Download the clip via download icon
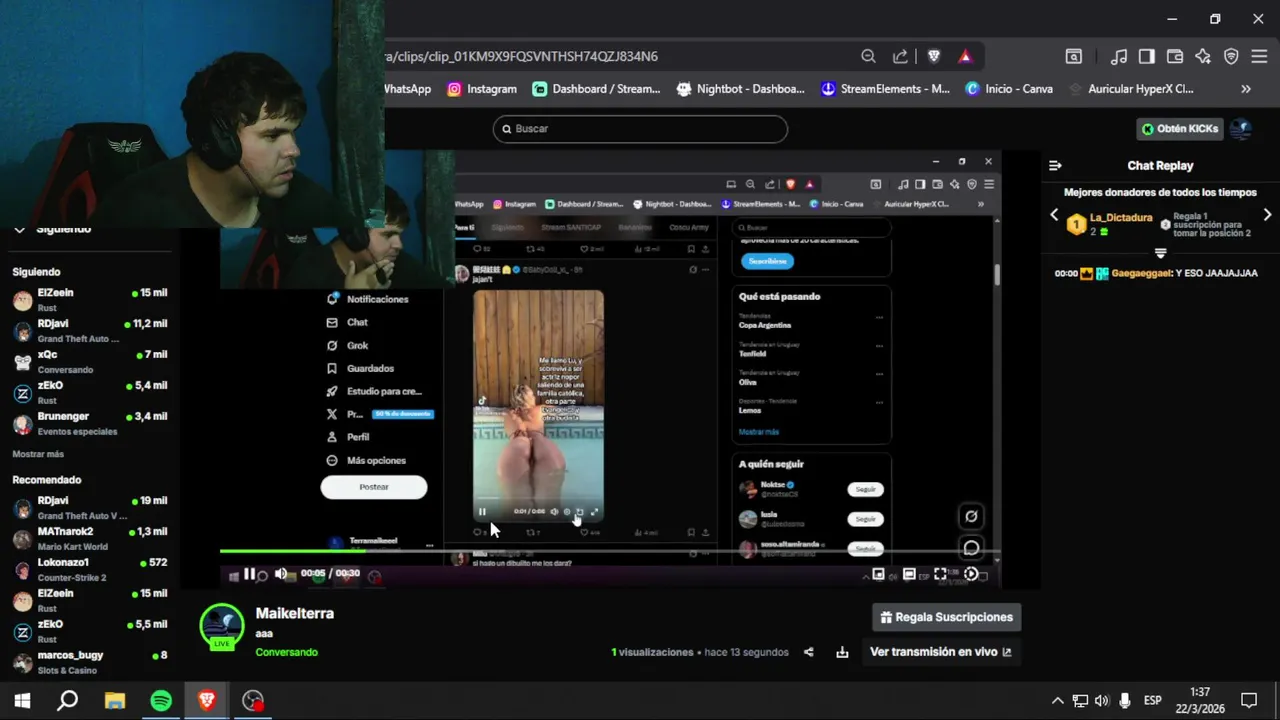 tap(842, 652)
